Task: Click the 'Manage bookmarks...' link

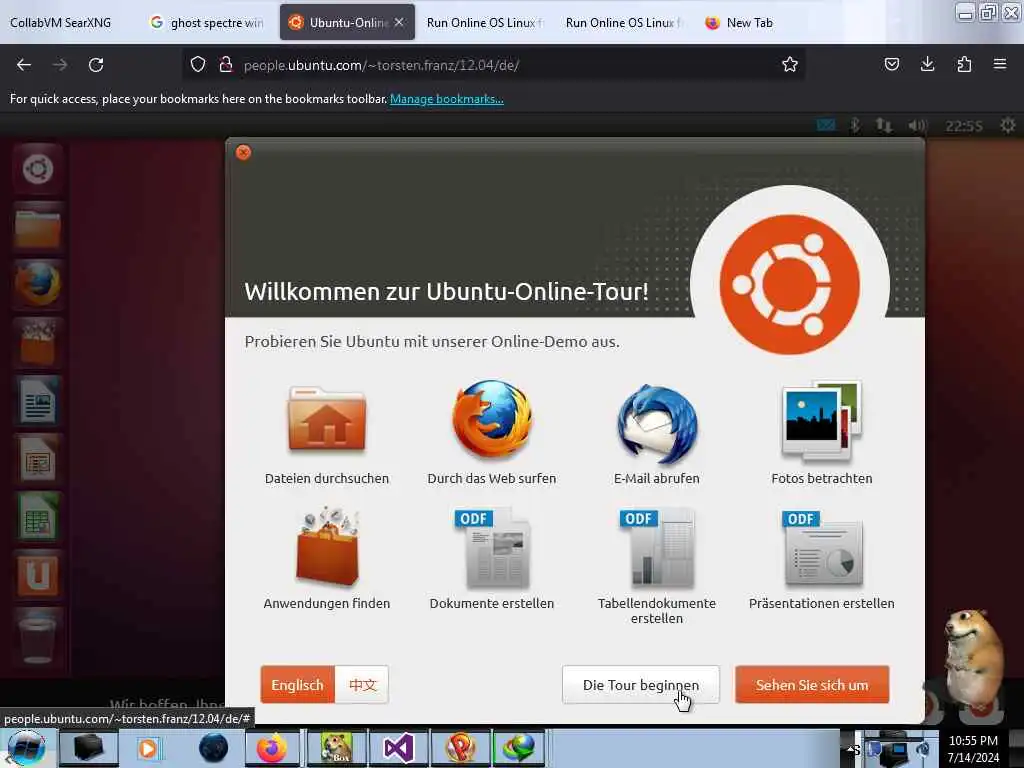Action: tap(447, 99)
